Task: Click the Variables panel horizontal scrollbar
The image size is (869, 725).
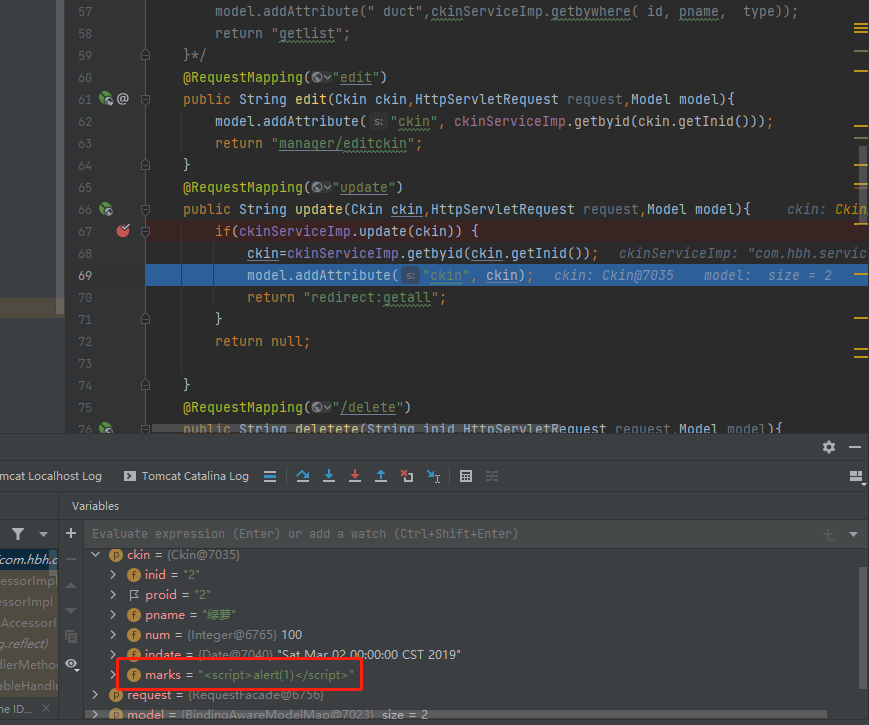Action: tap(456, 714)
